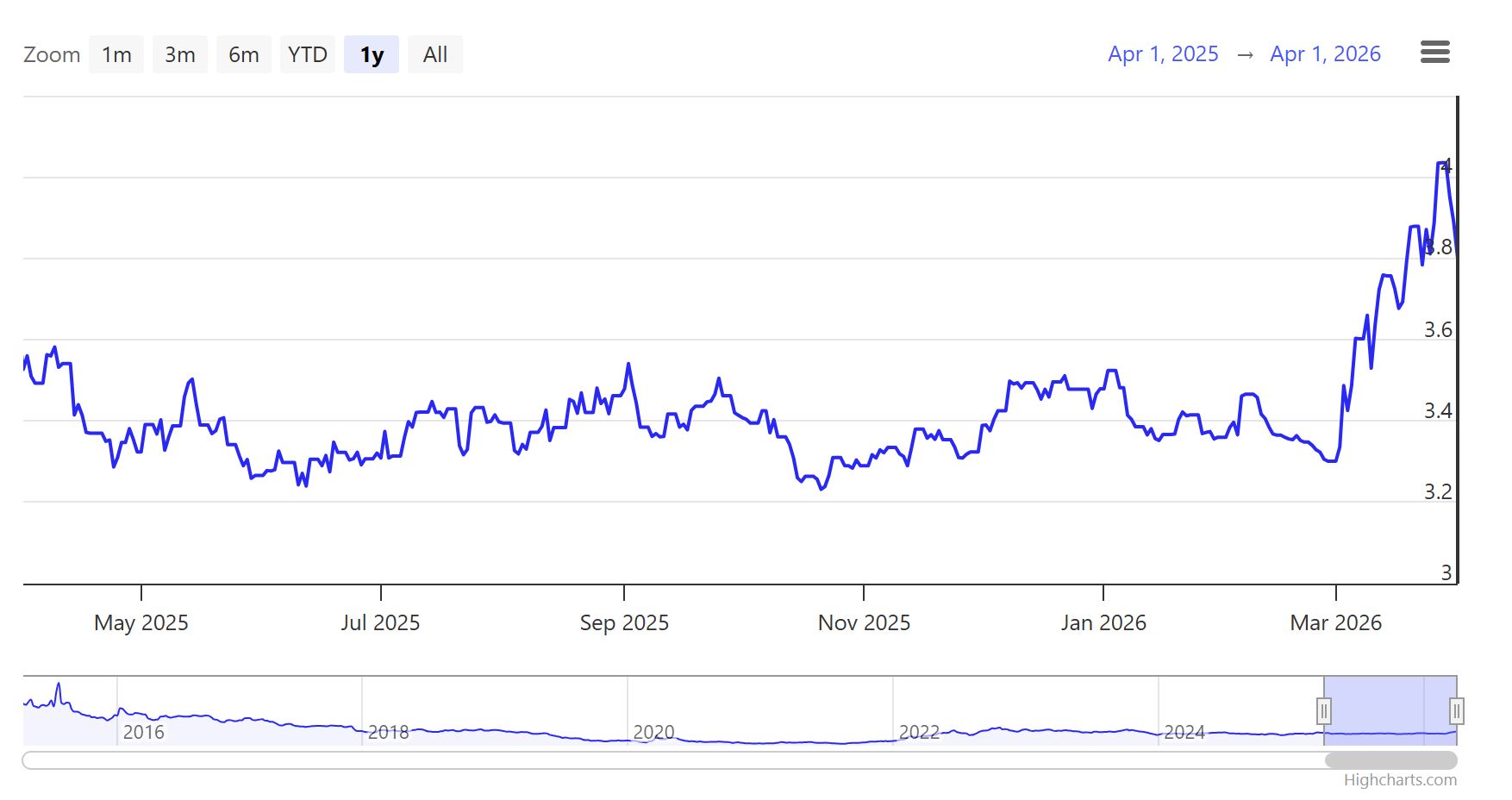This screenshot has height=800, width=1512.
Task: Choose YTD zoom range
Action: (308, 55)
